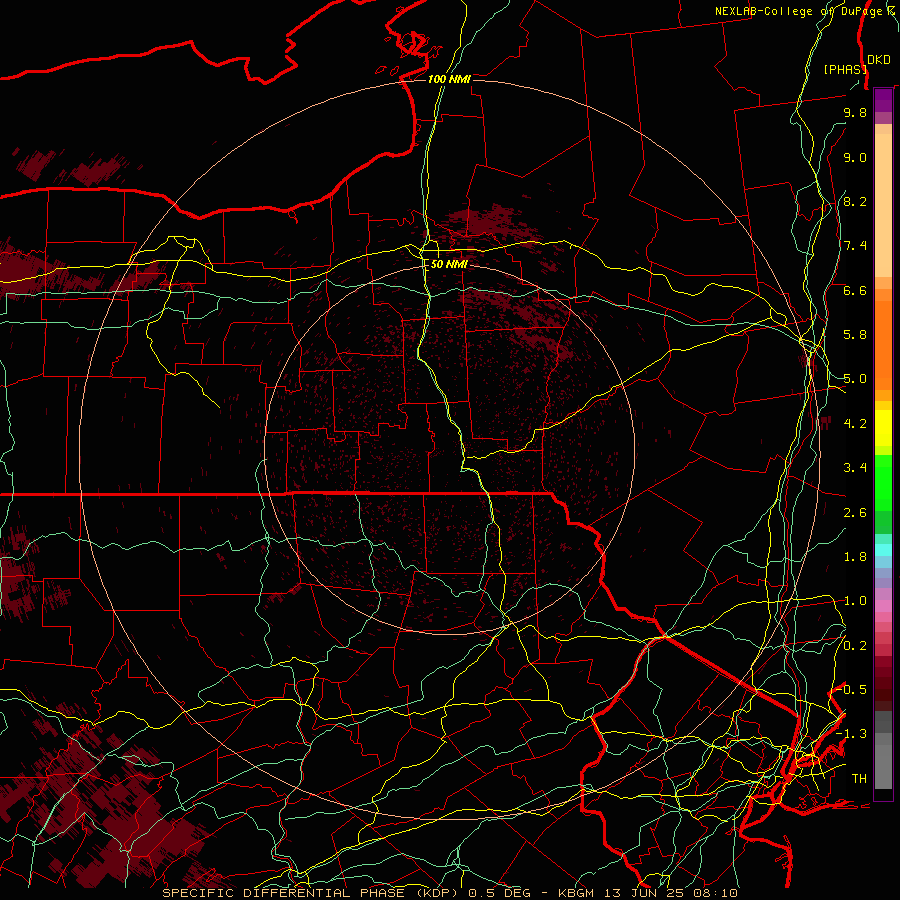Select the 0.2 value on the color scale
900x900 pixels.
coord(855,646)
